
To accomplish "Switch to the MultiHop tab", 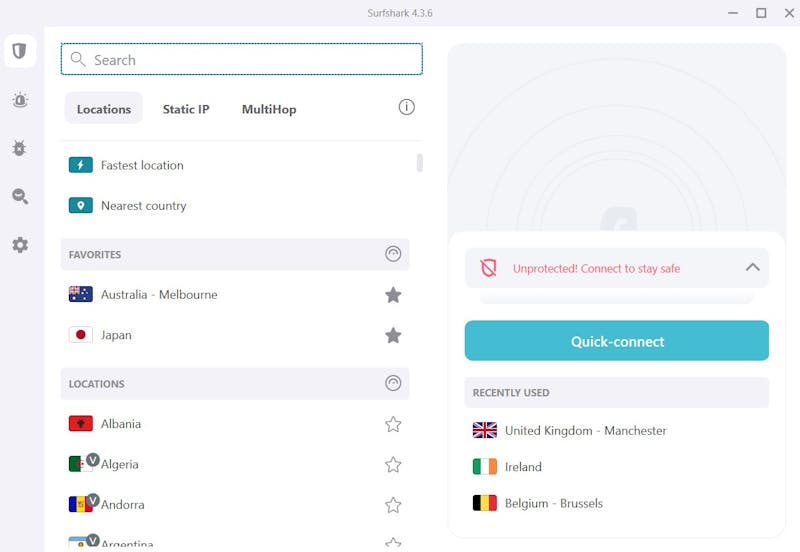I will 269,109.
